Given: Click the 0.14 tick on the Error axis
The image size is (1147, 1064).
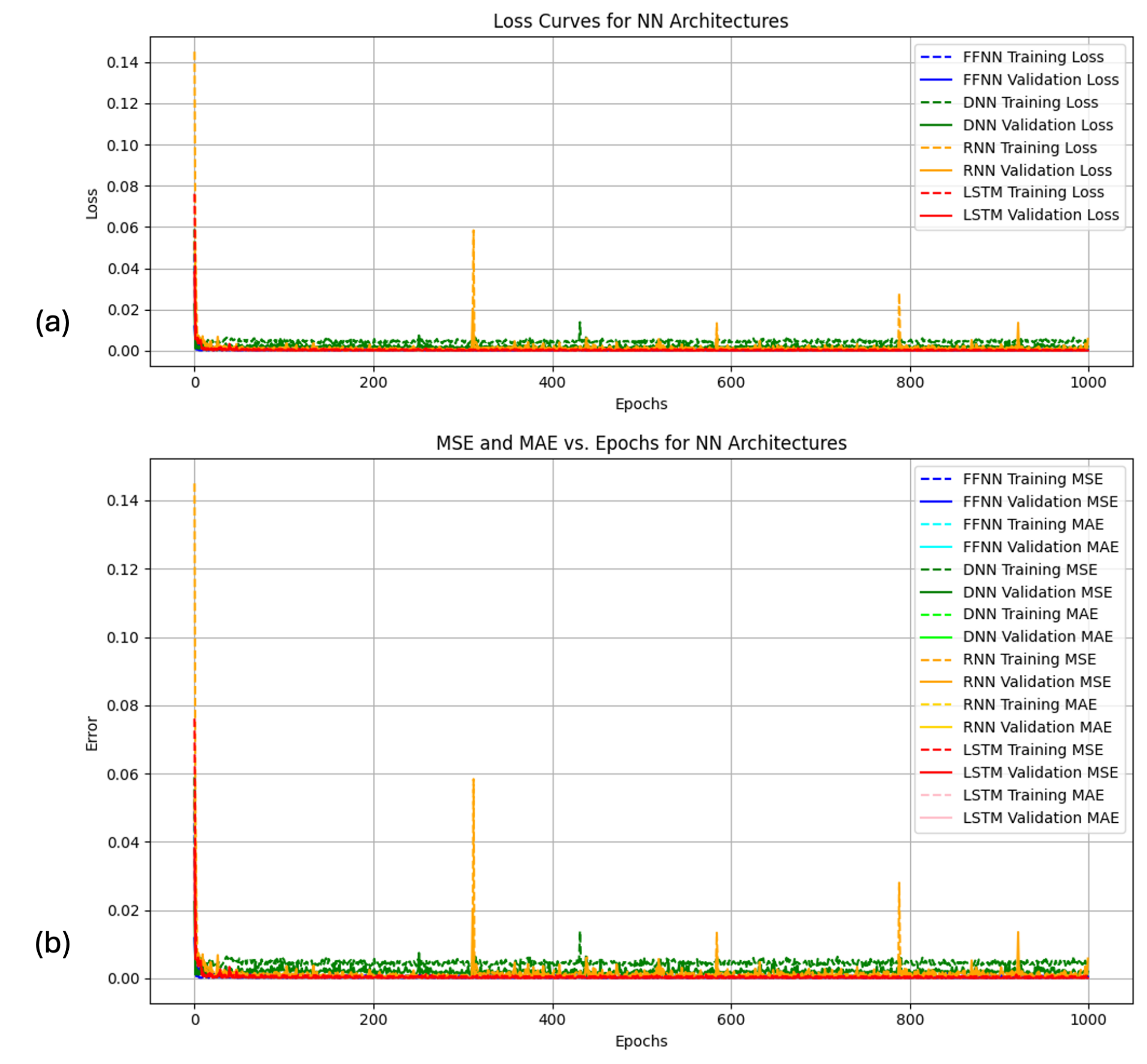Looking at the screenshot, I should tap(122, 501).
